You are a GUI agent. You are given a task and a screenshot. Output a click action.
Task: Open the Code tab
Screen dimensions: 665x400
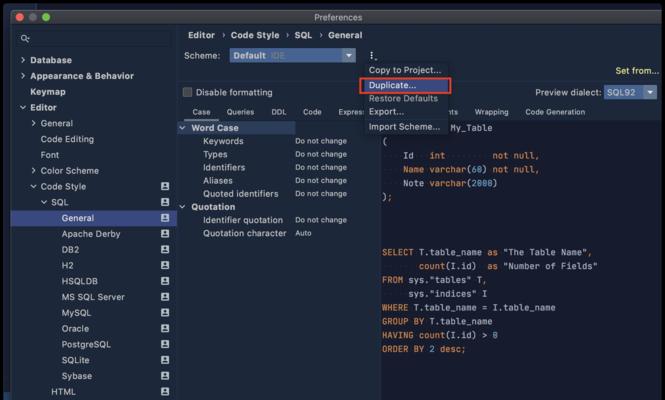tap(312, 112)
